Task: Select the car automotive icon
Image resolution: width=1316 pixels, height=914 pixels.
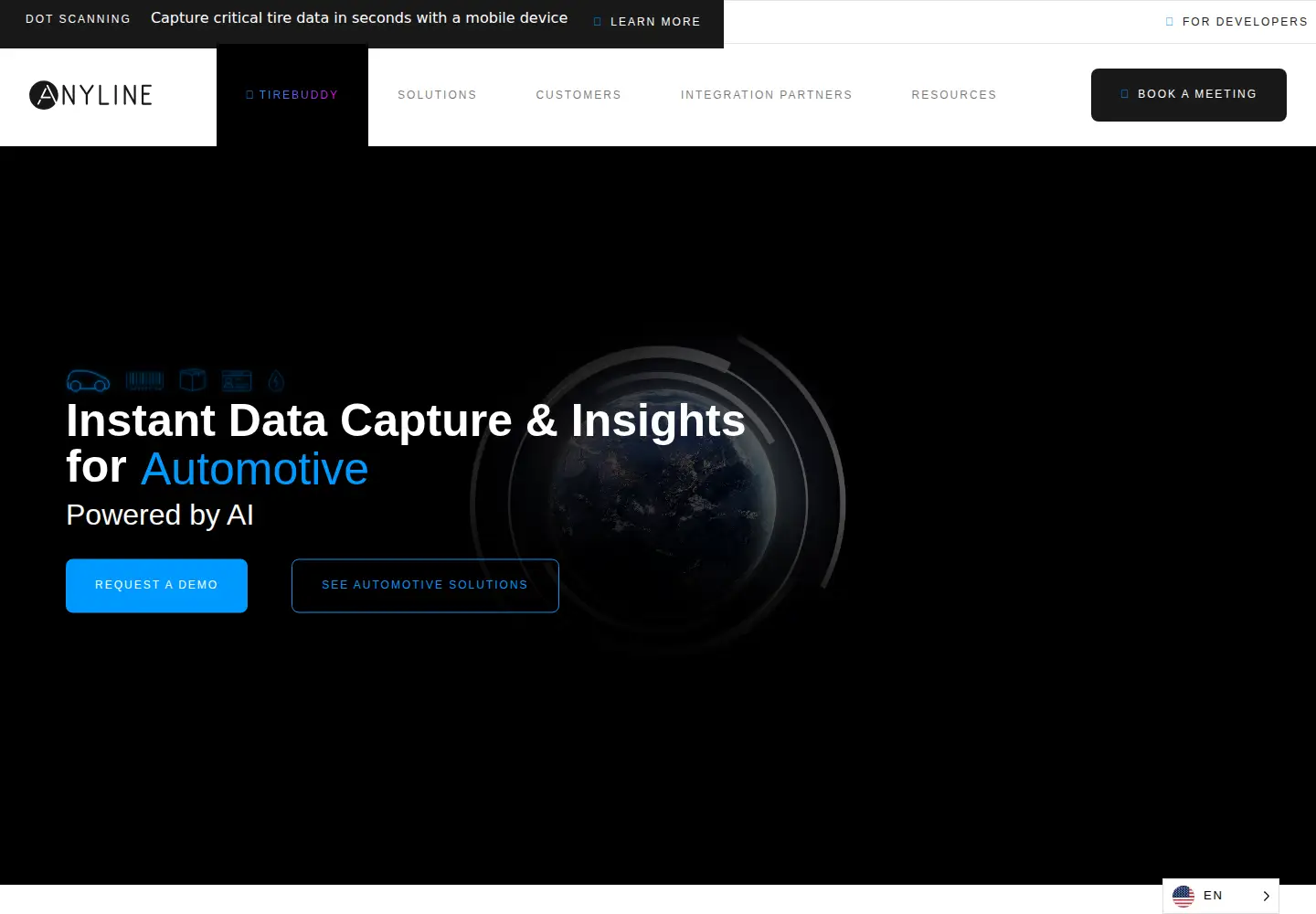Action: tap(88, 381)
